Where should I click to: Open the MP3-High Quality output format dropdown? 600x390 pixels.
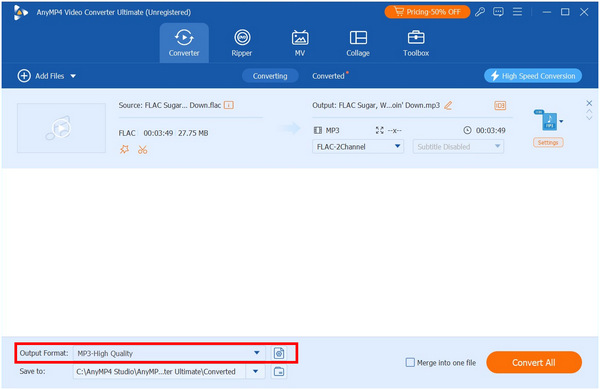coord(169,353)
